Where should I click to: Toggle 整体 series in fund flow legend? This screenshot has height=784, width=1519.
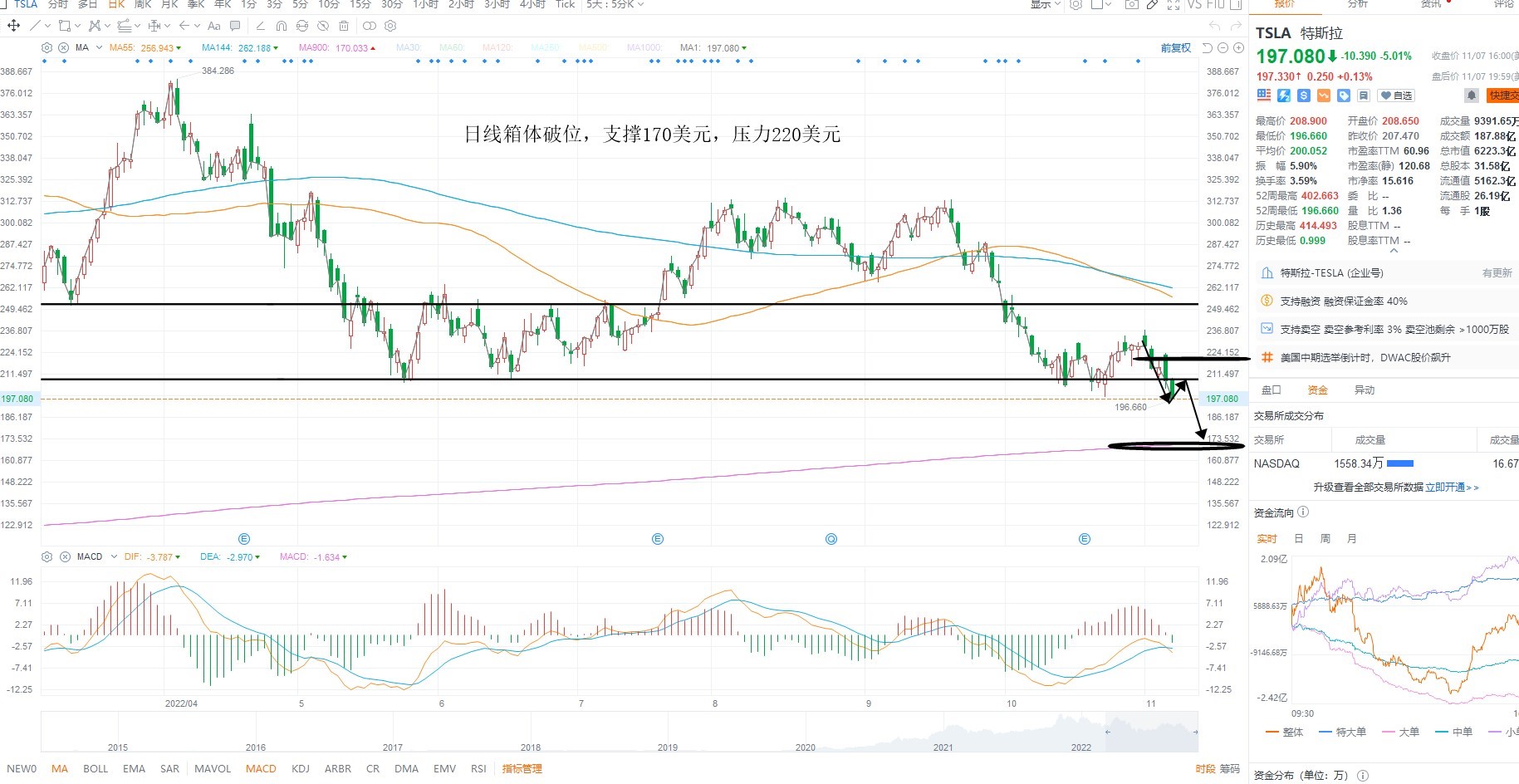tap(1284, 732)
